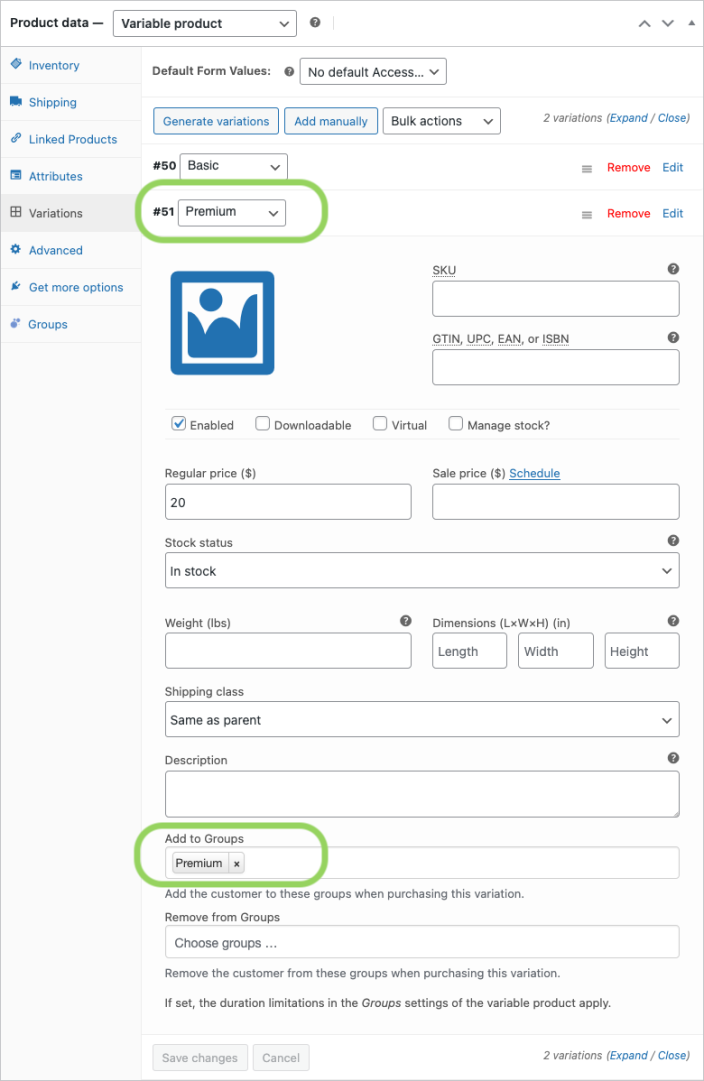Open the Stock status dropdown
Image resolution: width=704 pixels, height=1081 pixels.
[422, 571]
